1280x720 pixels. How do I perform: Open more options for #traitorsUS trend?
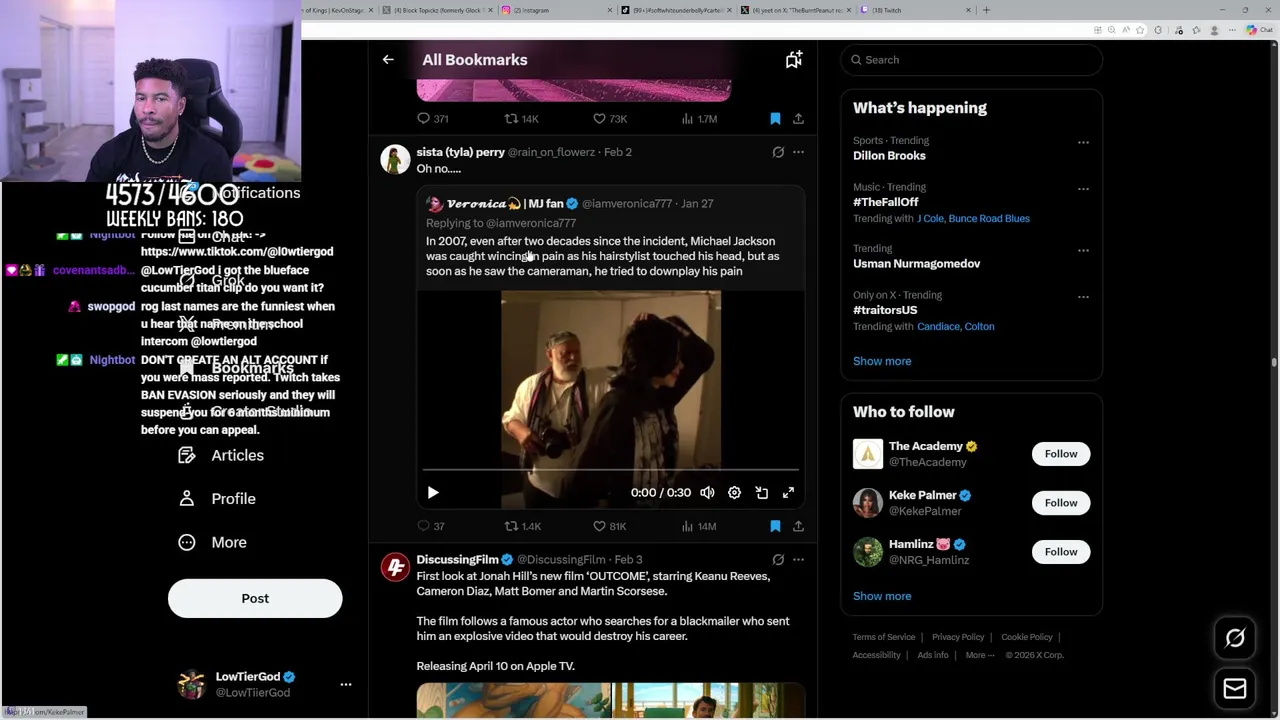(1083, 296)
